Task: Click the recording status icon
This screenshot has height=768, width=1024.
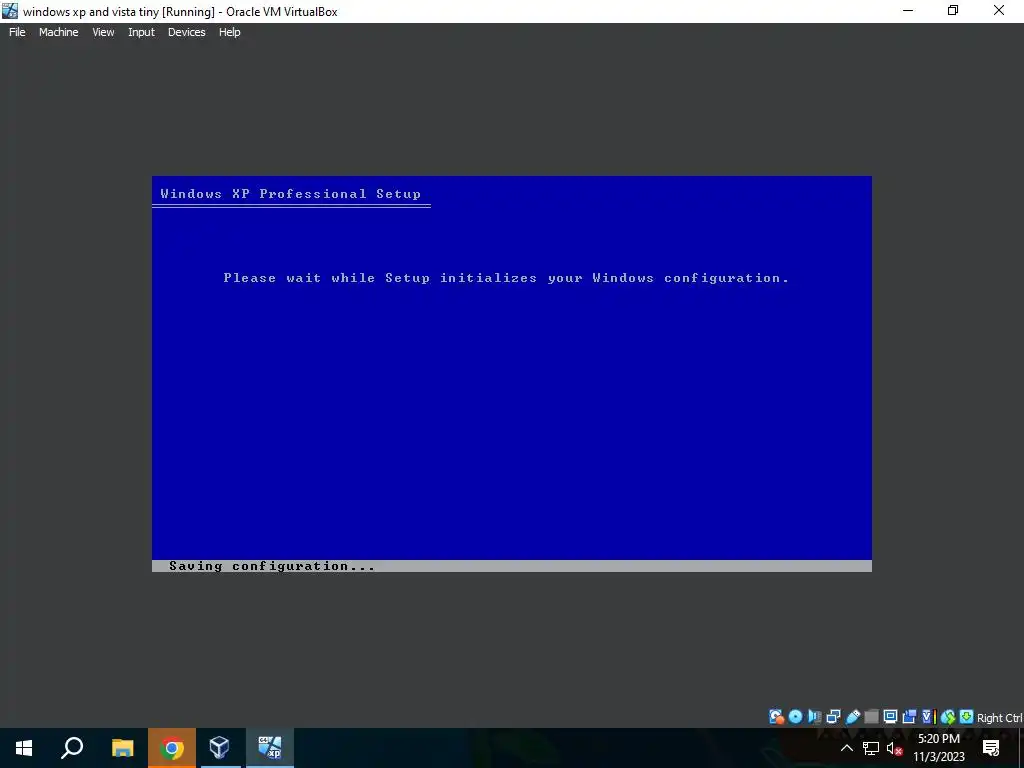Action: [909, 716]
